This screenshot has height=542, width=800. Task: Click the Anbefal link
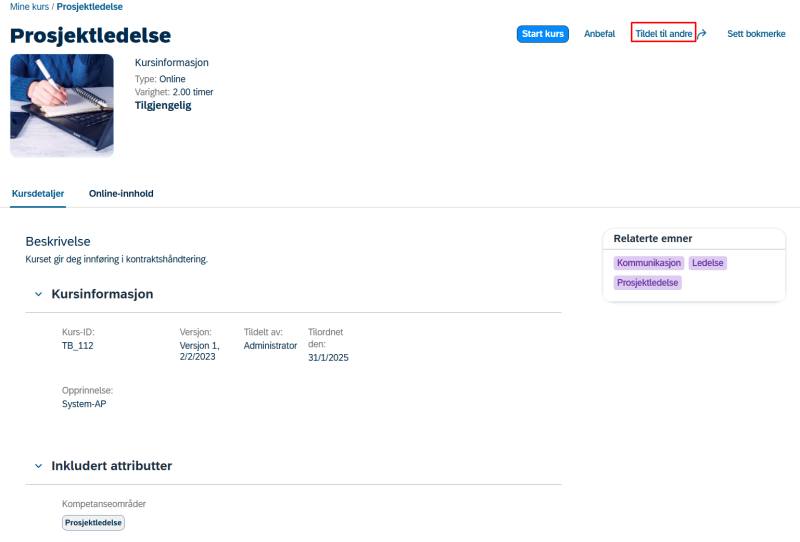[x=599, y=34]
